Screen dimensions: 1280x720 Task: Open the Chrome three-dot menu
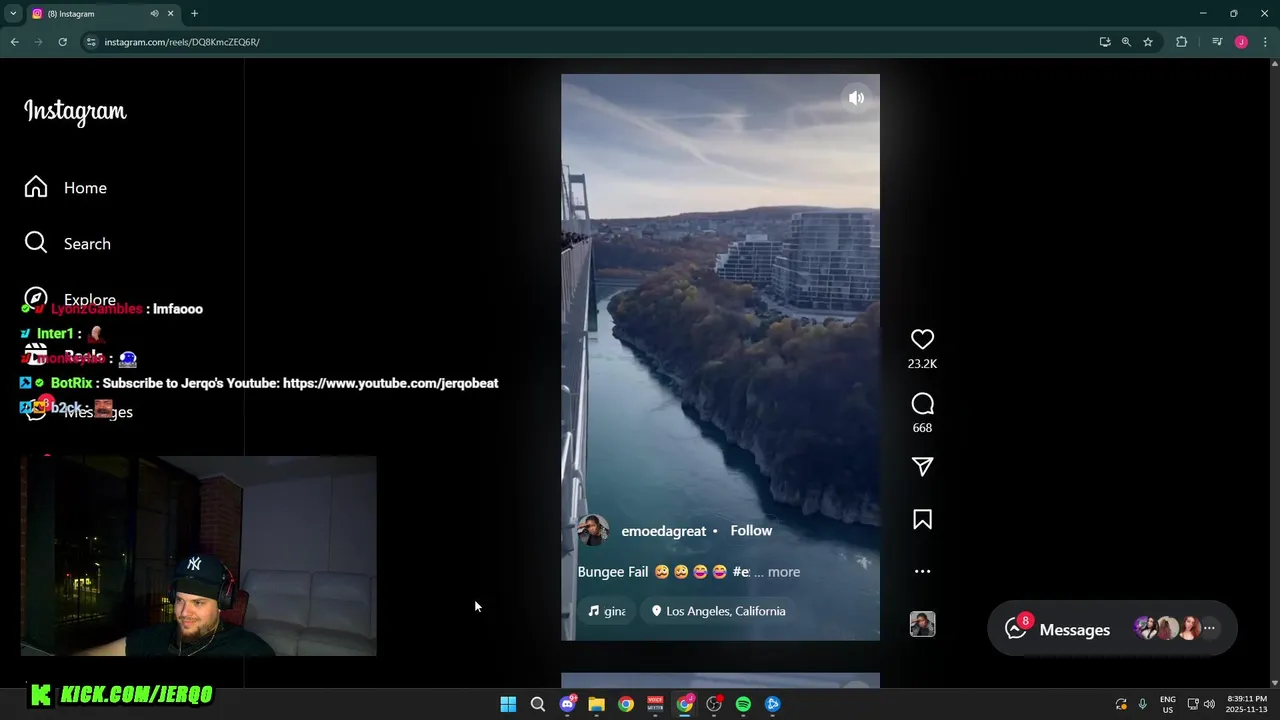click(1265, 42)
